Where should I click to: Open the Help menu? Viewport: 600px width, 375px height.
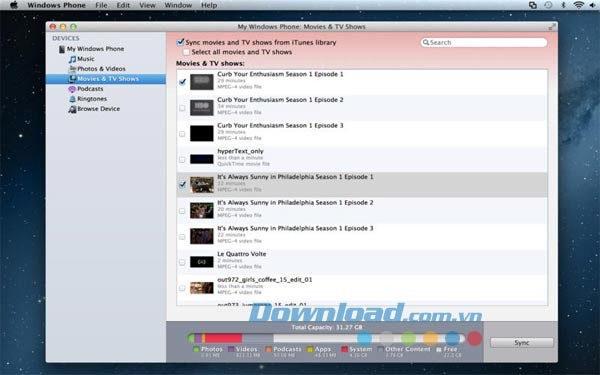click(209, 5)
